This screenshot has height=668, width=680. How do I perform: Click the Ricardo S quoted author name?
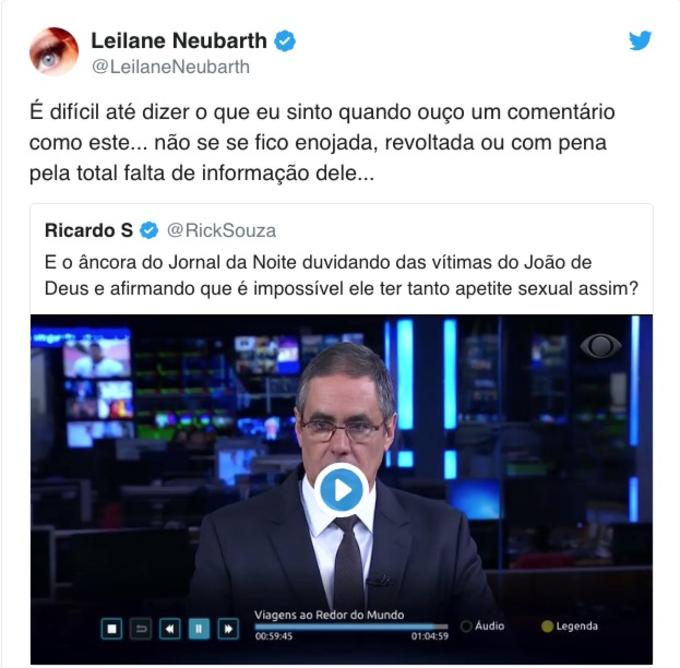click(88, 230)
